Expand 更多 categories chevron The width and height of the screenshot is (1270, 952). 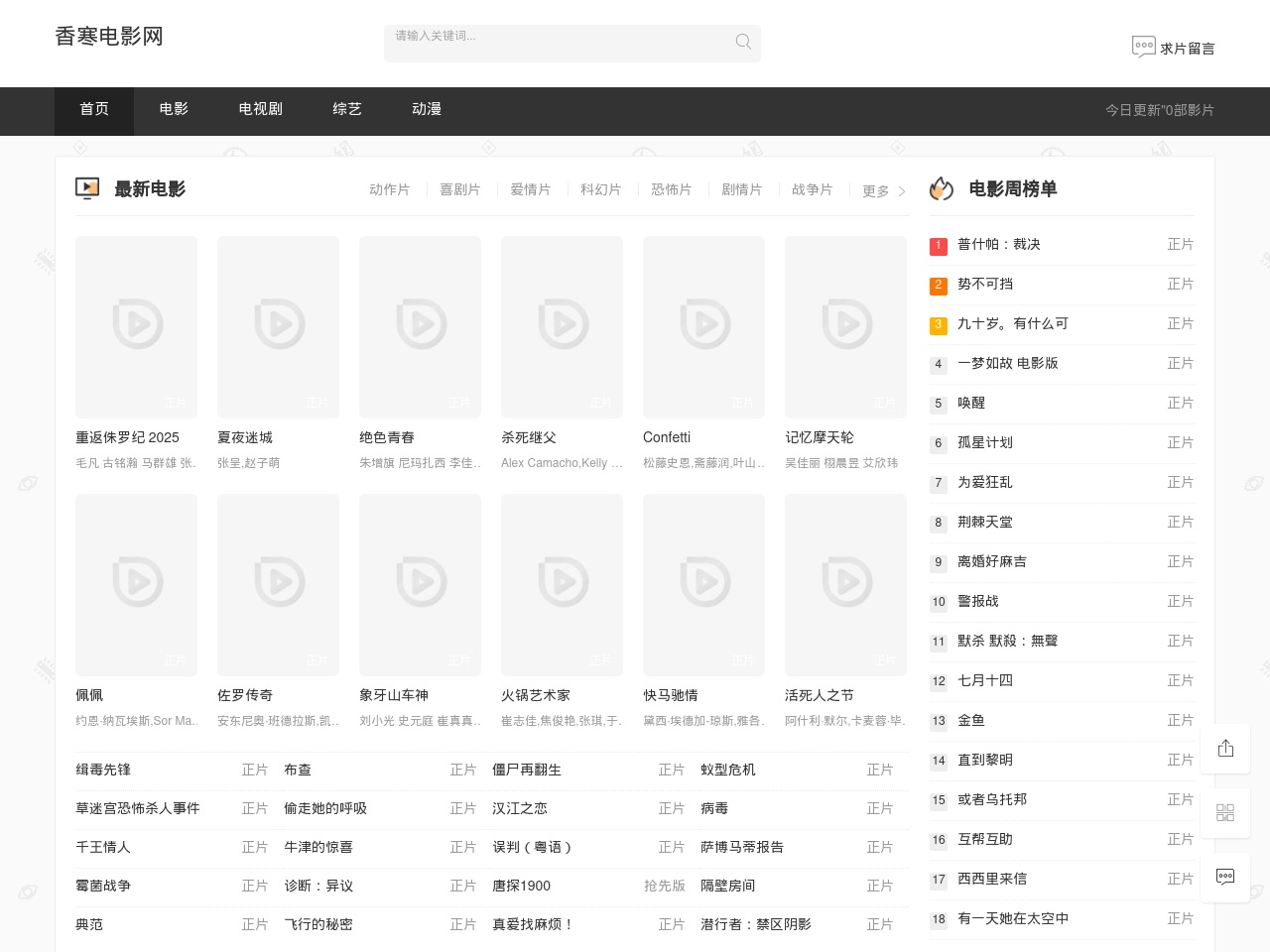901,191
